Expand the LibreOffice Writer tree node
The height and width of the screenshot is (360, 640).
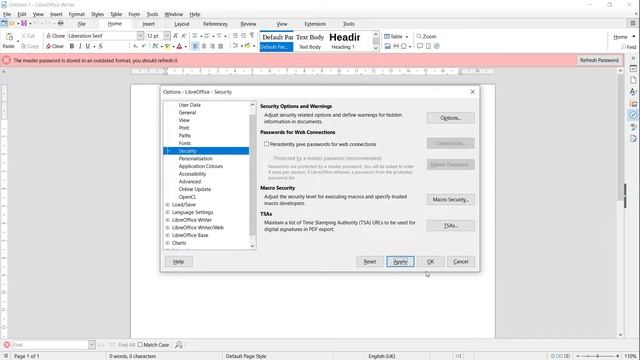(x=168, y=220)
